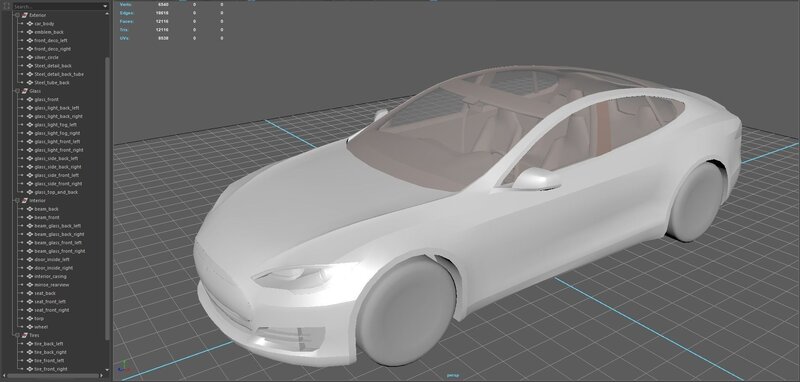
Task: Collapse the Exterior group in outliner
Action: click(x=17, y=15)
